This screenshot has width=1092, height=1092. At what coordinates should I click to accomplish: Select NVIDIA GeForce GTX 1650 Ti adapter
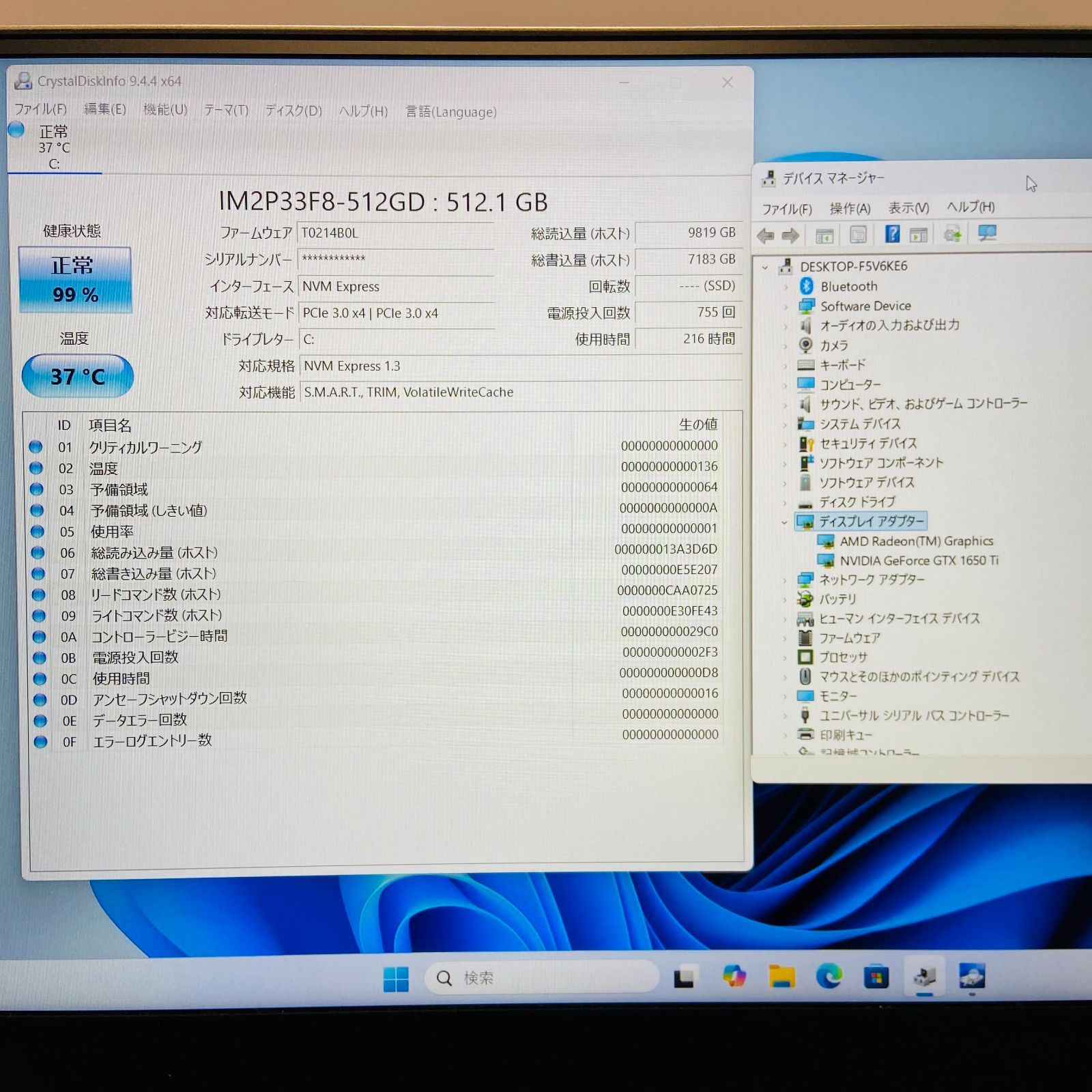(x=919, y=560)
